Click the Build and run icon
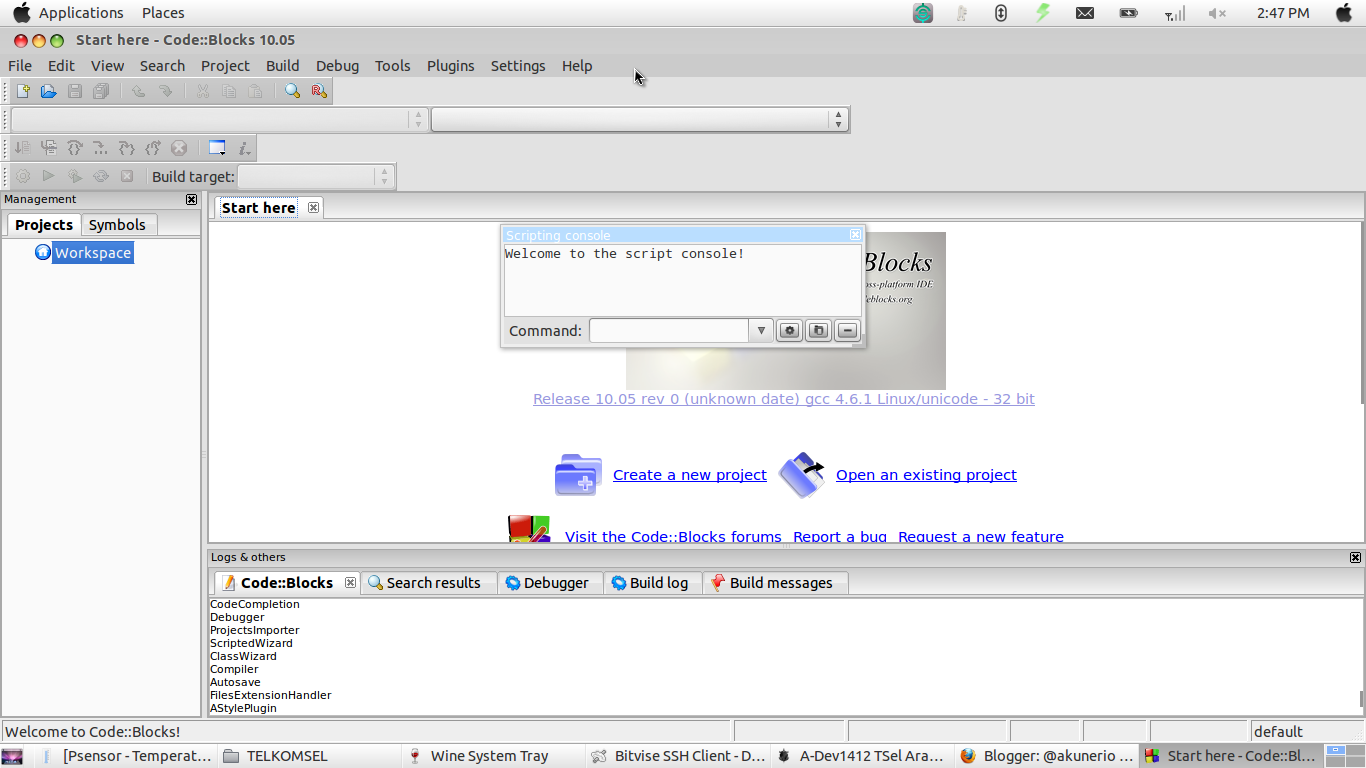The height and width of the screenshot is (768, 1366). [x=75, y=176]
